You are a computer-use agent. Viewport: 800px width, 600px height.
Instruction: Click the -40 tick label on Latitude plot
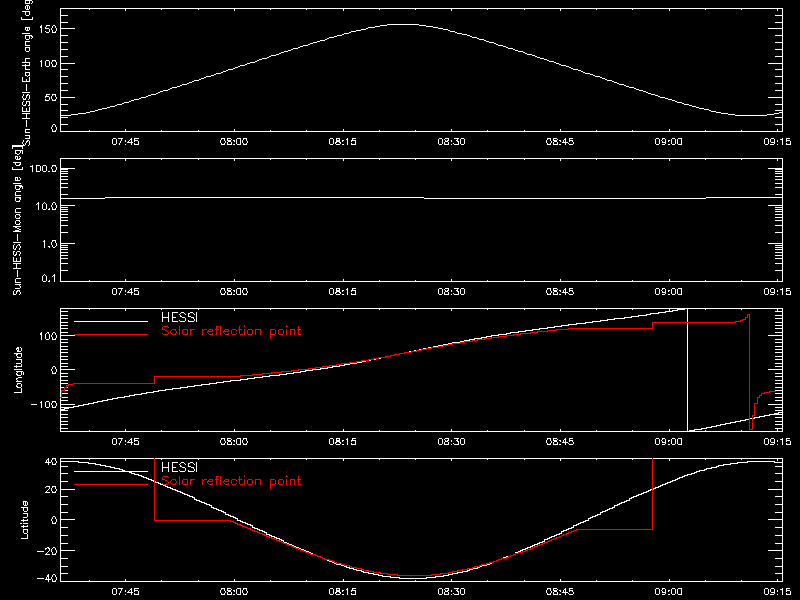tap(47, 578)
